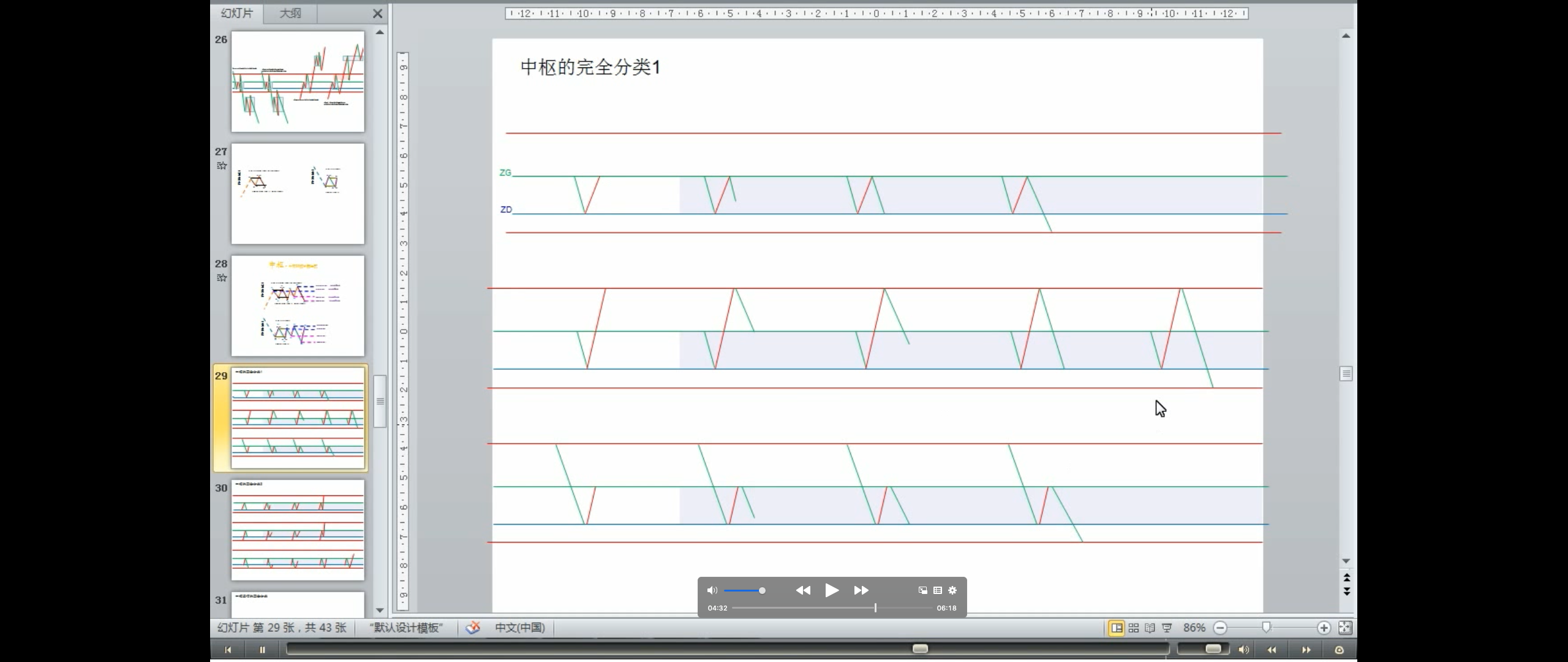1568x662 pixels.
Task: Click editor scroll-up arrow on right
Action: tap(1346, 36)
